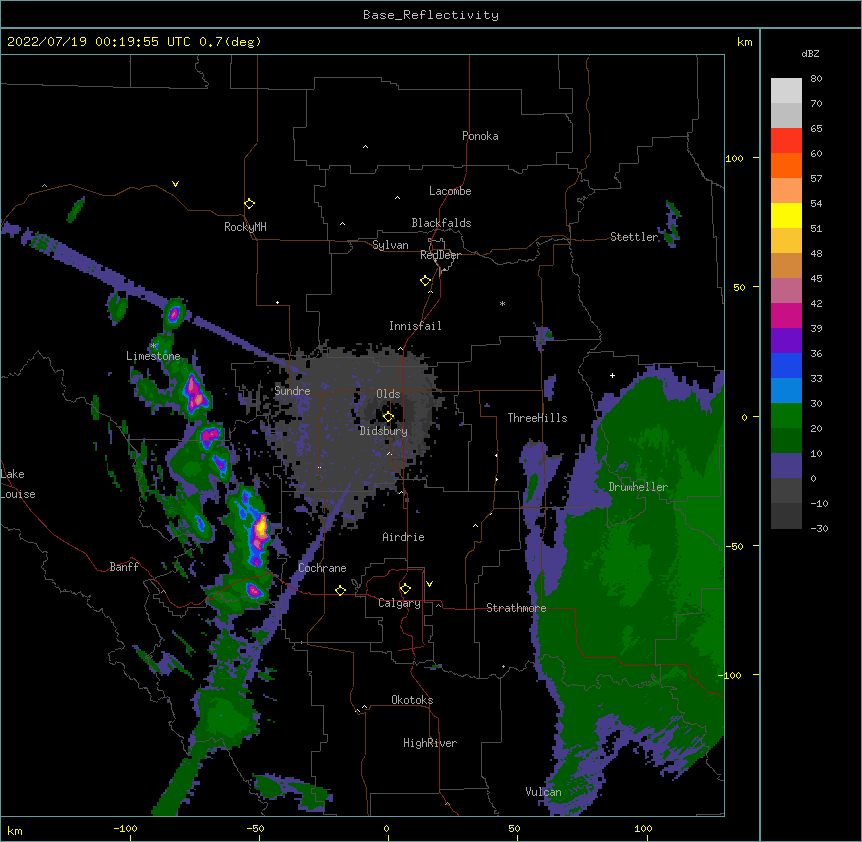Click the yellow diamond marker beside Cochrane

pyautogui.click(x=340, y=590)
